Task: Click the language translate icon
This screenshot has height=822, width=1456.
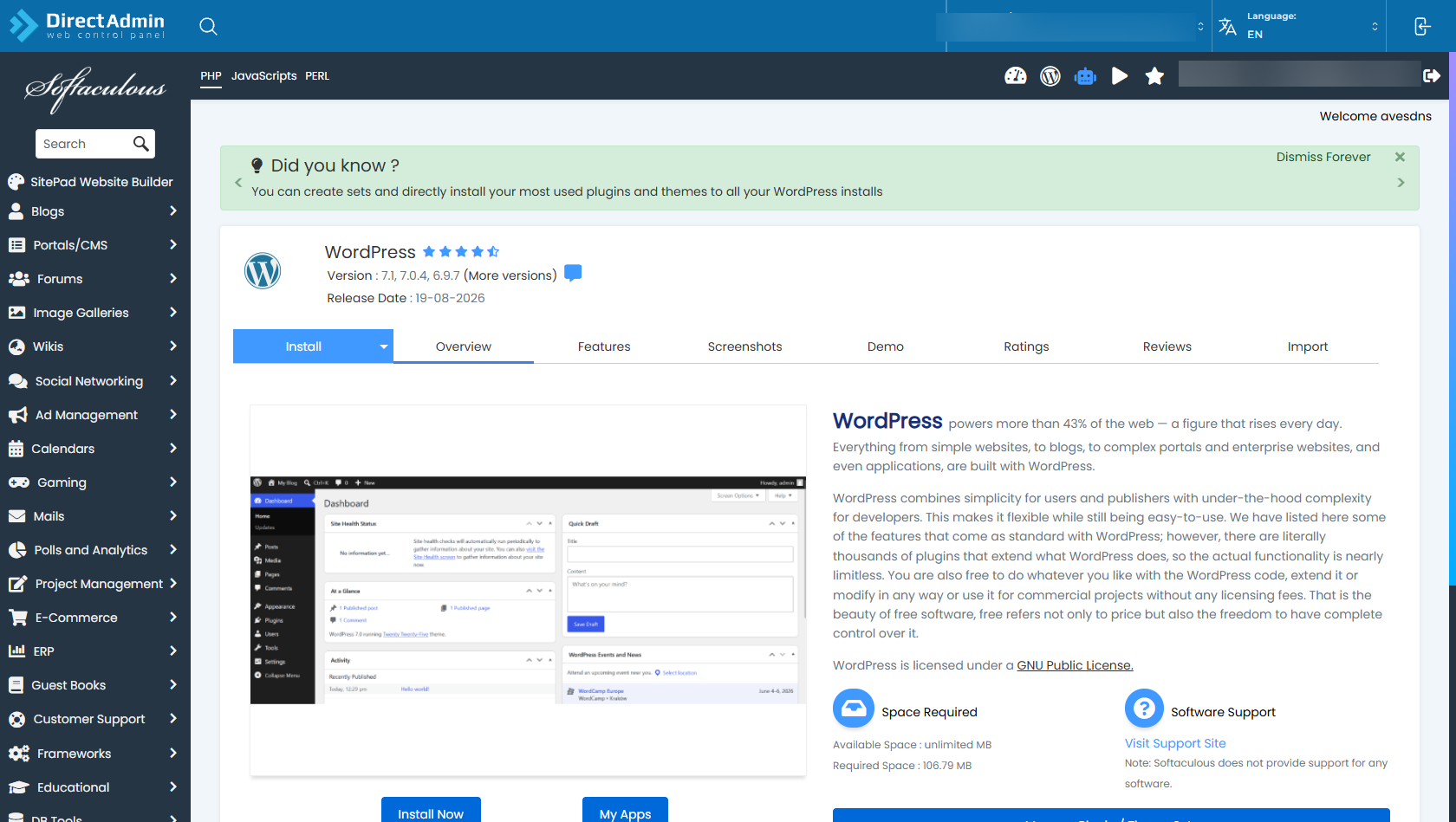Action: [x=1227, y=26]
